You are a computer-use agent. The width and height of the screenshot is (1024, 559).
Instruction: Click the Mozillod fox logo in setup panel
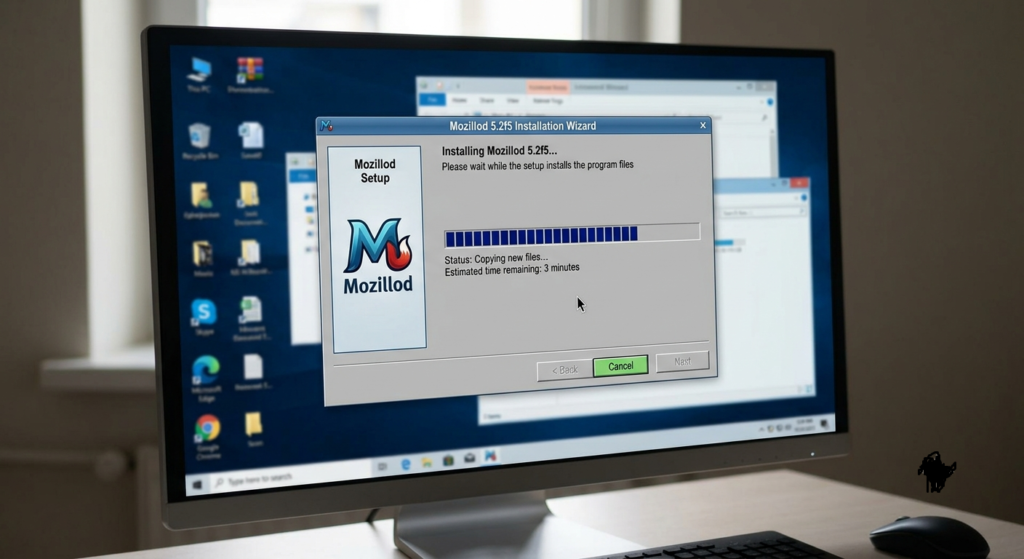[x=378, y=246]
